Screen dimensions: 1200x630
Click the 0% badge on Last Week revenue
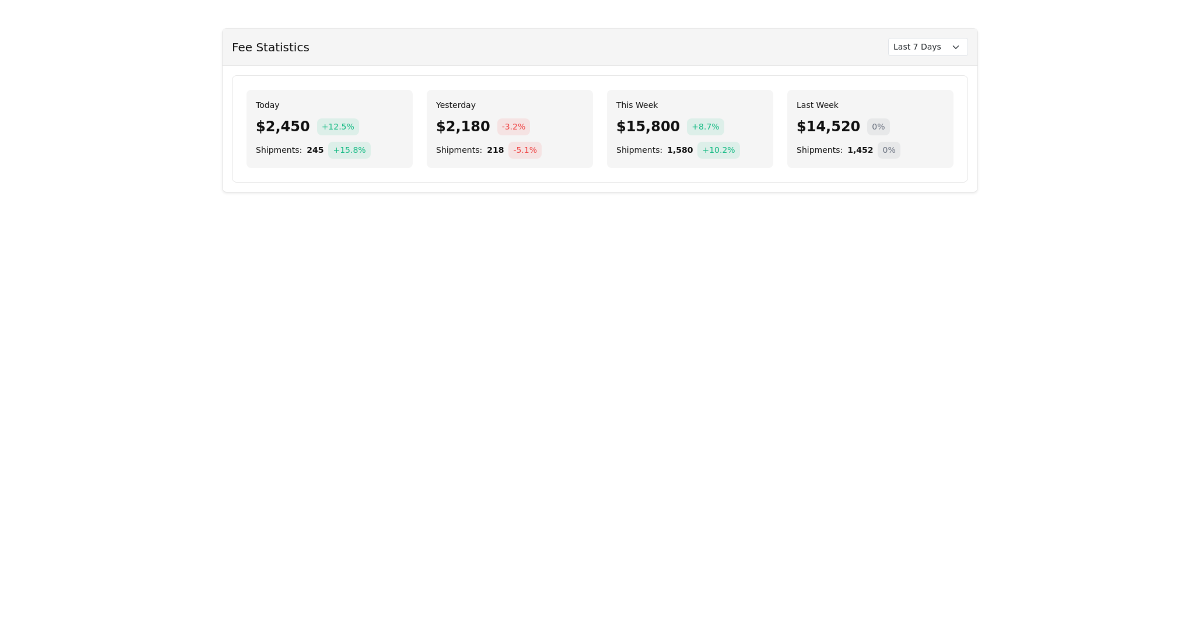(x=878, y=127)
